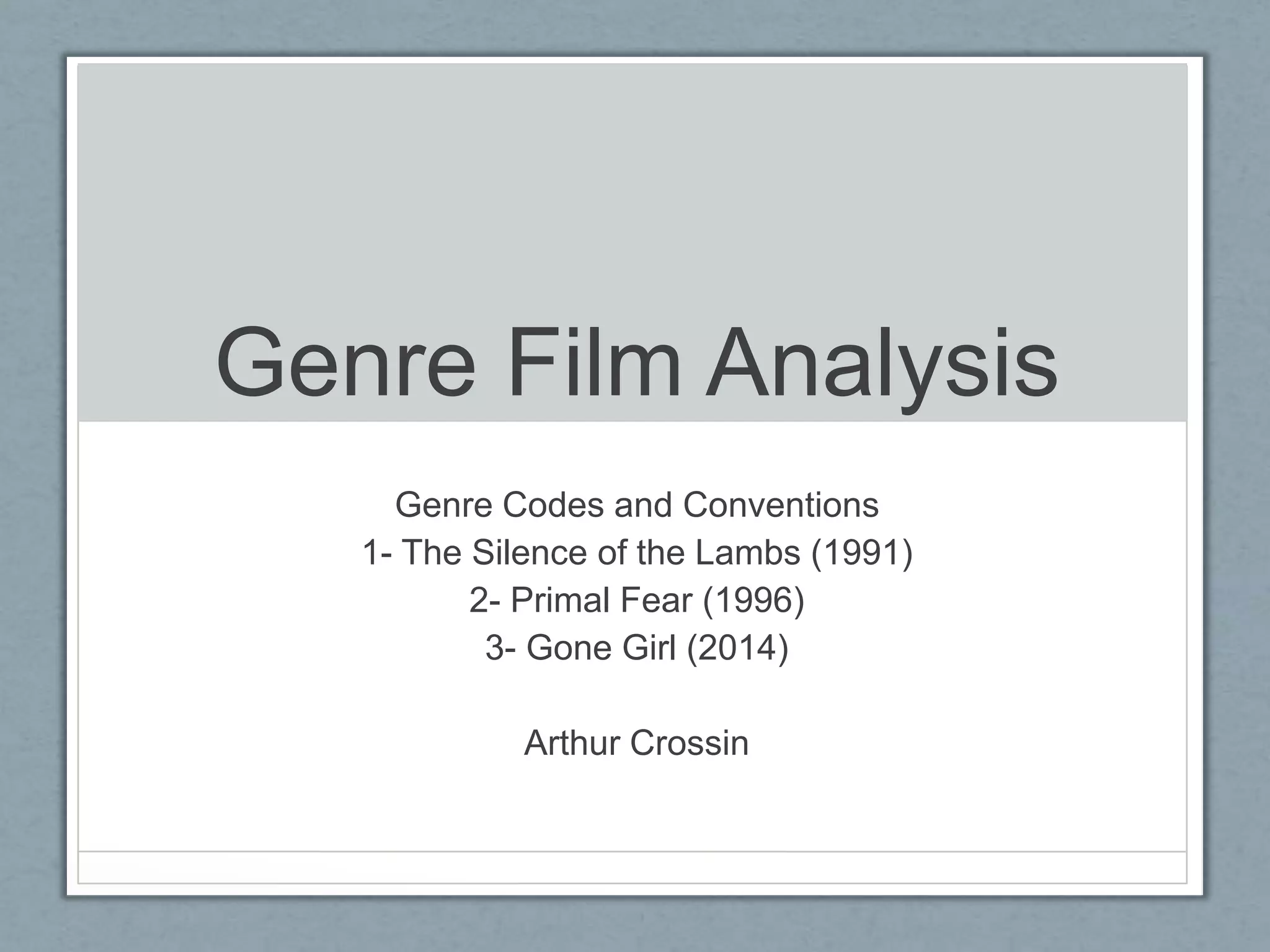The width and height of the screenshot is (1270, 952).
Task: Click the year "(2014)"
Action: (738, 648)
